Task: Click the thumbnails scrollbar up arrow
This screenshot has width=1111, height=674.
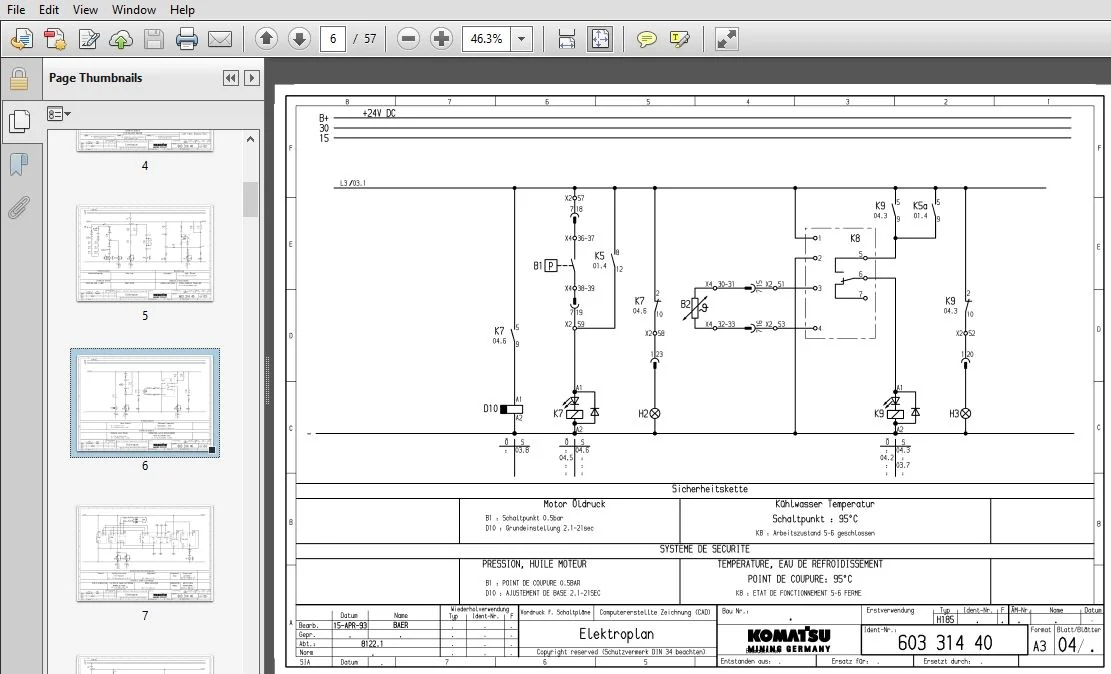Action: click(x=250, y=140)
